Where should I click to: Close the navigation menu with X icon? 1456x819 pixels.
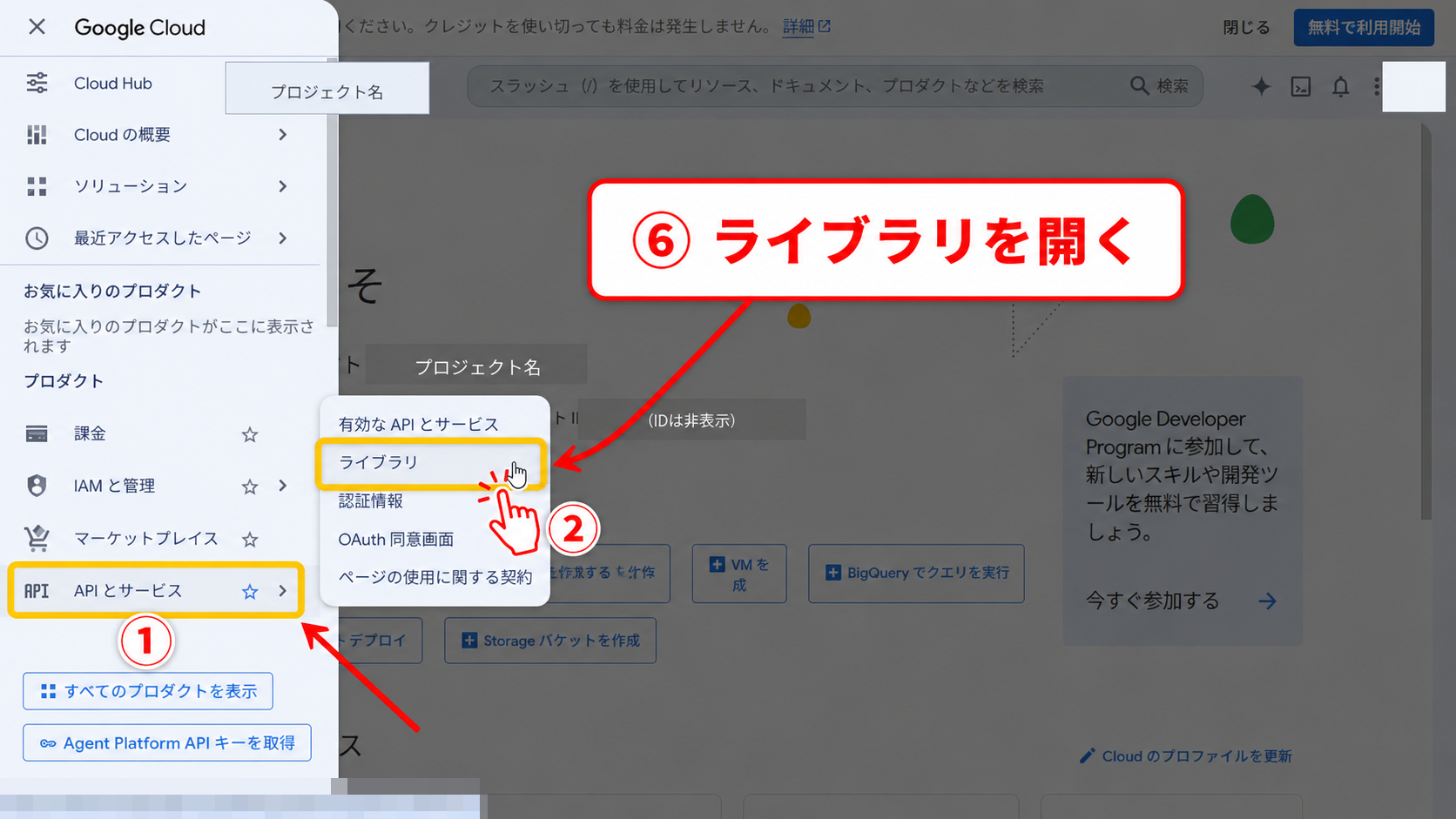(x=37, y=27)
